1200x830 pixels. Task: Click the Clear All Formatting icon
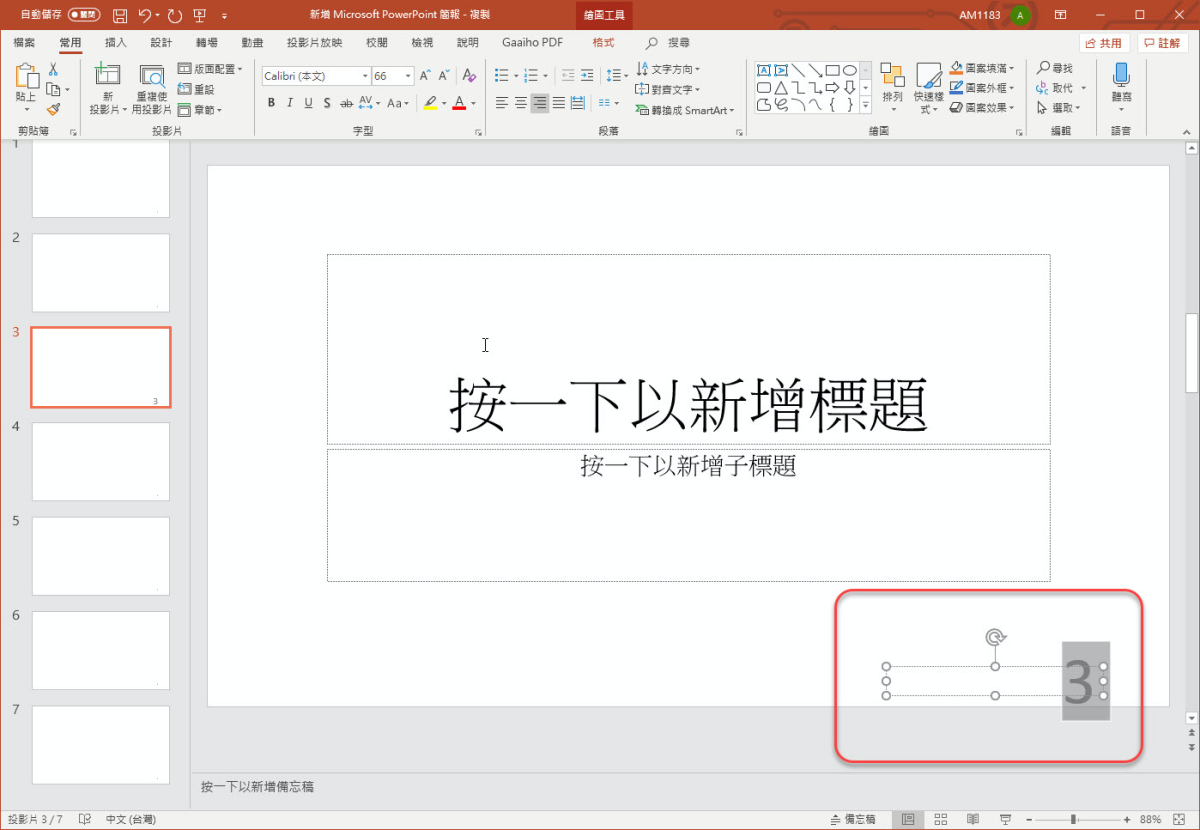pos(469,76)
